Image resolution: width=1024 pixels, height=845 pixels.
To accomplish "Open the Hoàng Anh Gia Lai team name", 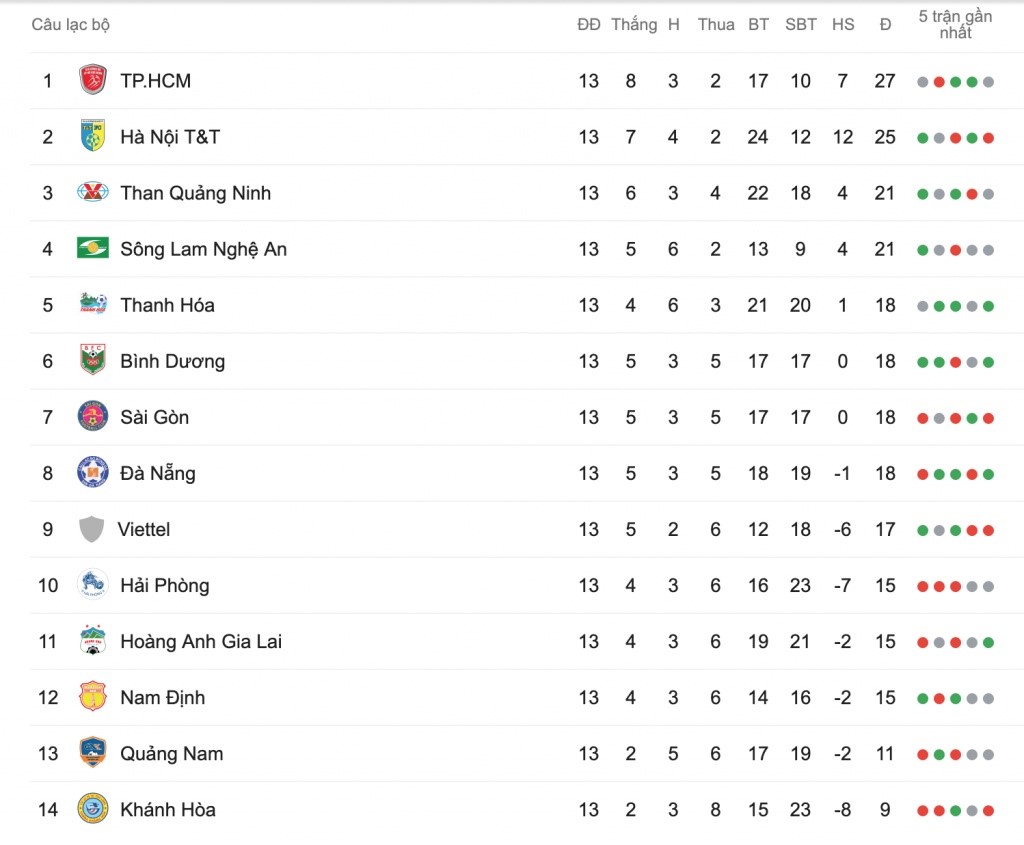I will (x=201, y=641).
